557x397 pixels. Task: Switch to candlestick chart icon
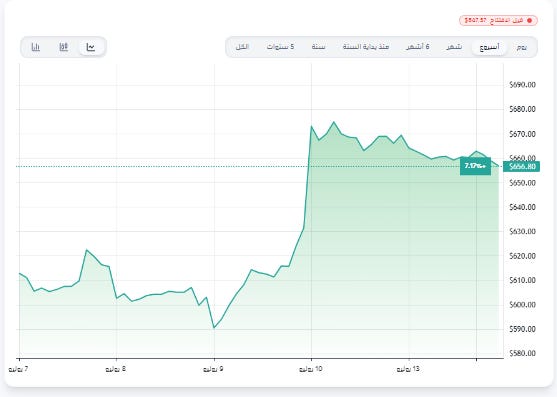click(x=64, y=47)
